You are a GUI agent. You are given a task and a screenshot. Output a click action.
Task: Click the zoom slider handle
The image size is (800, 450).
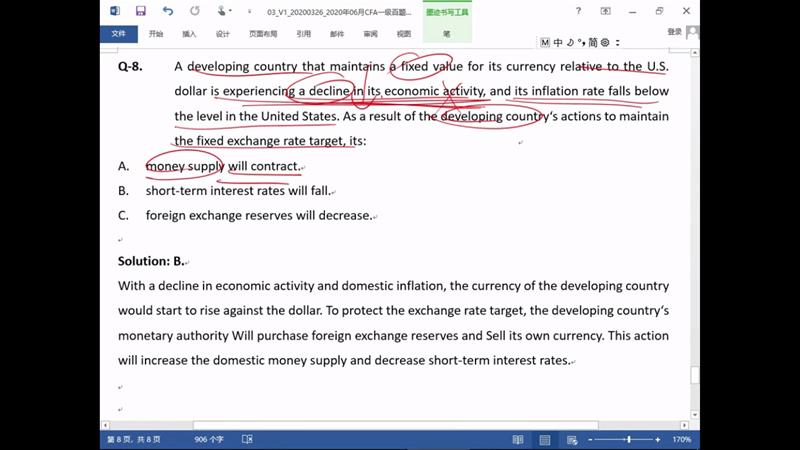(x=628, y=439)
